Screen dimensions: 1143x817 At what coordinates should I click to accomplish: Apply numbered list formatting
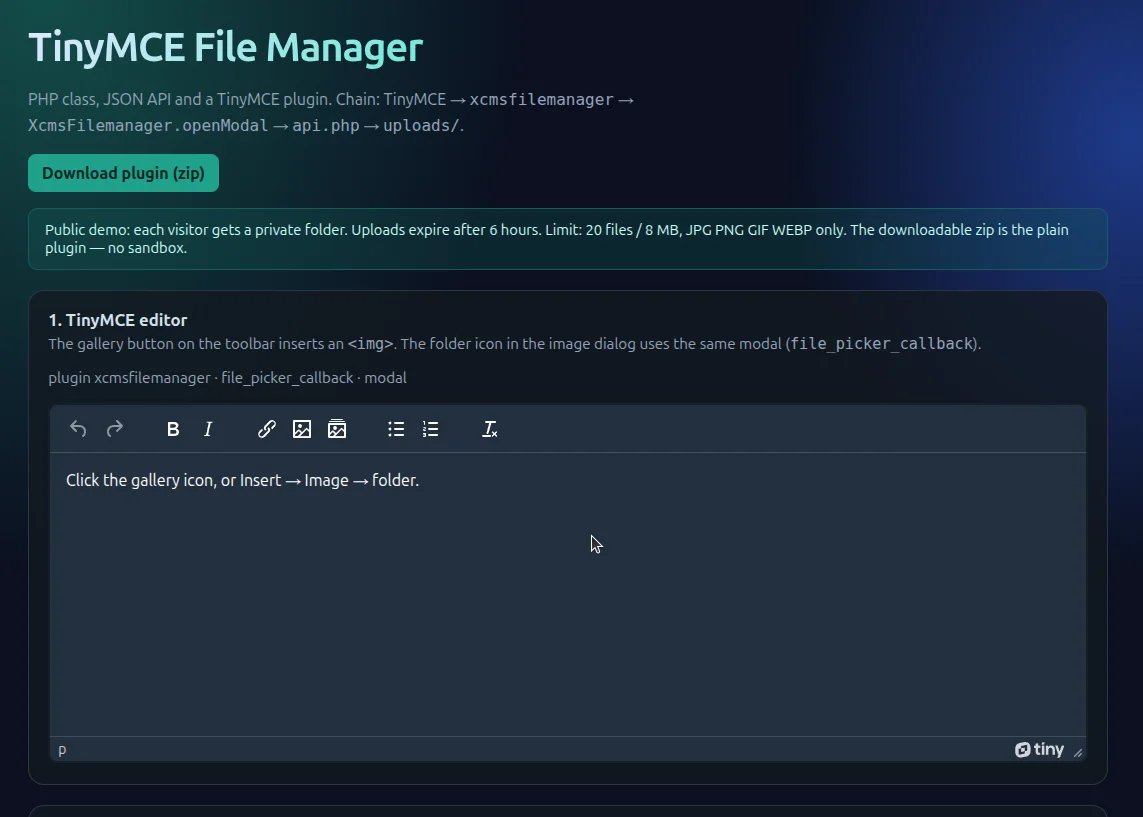click(431, 429)
